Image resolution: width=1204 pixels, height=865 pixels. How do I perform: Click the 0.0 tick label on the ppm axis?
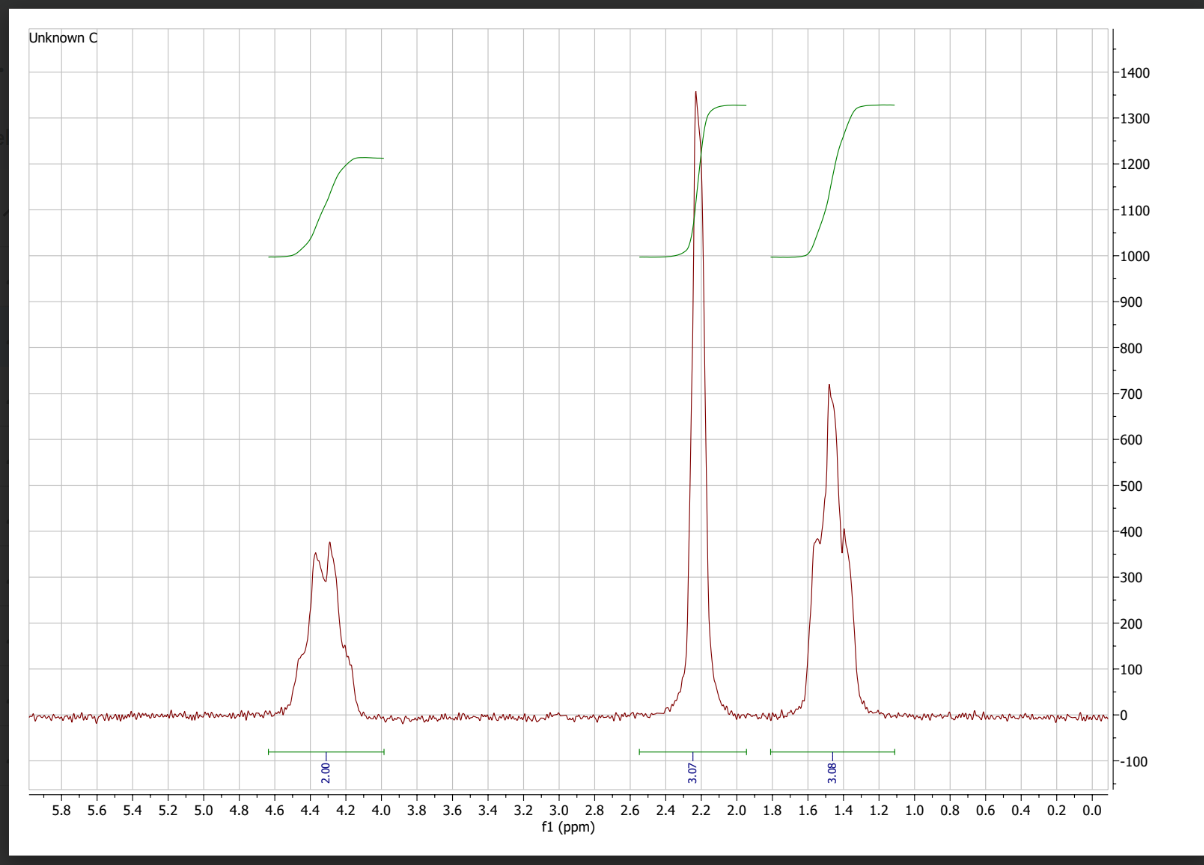(1091, 807)
